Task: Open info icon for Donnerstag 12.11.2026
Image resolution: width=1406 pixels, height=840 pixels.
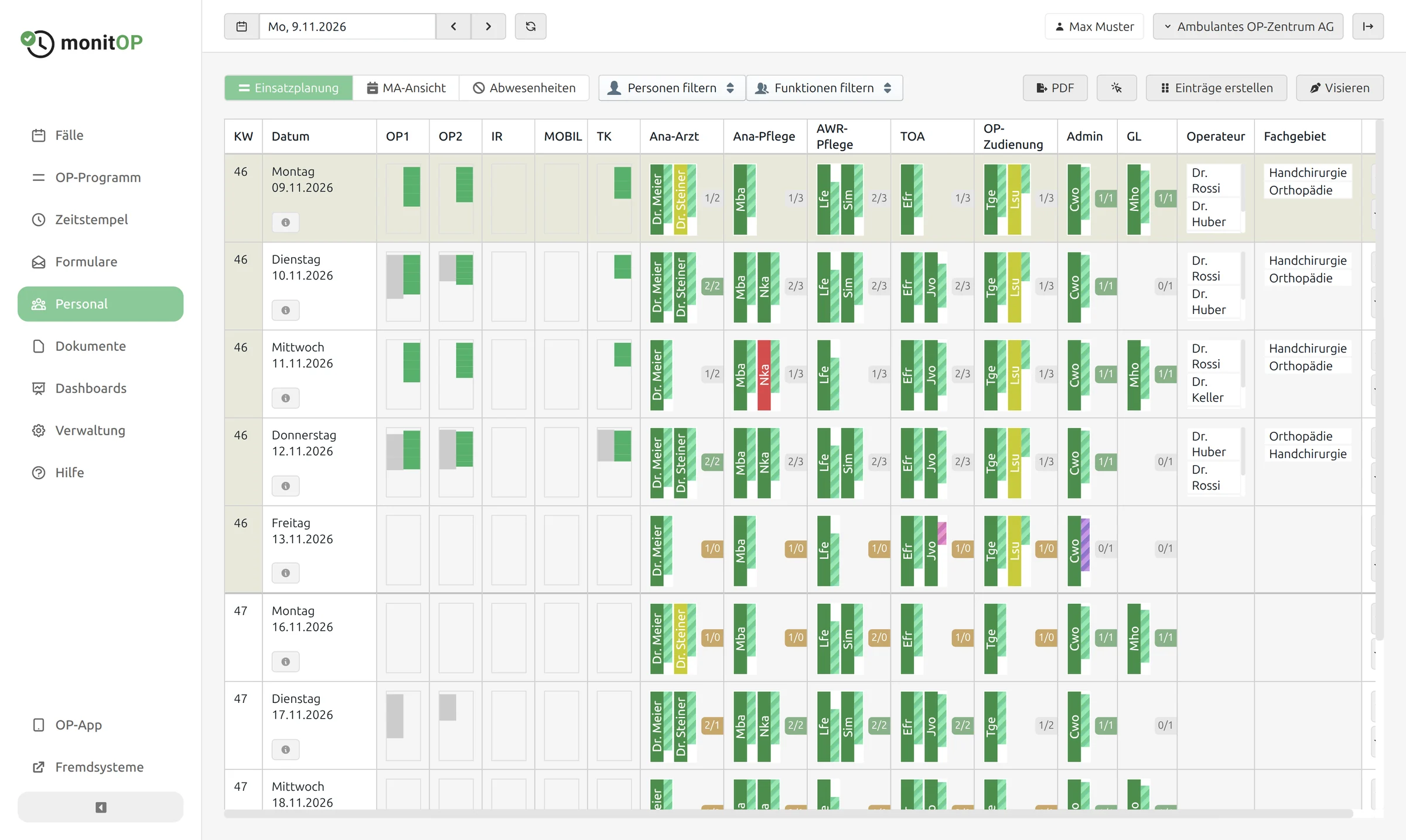Action: pos(285,486)
